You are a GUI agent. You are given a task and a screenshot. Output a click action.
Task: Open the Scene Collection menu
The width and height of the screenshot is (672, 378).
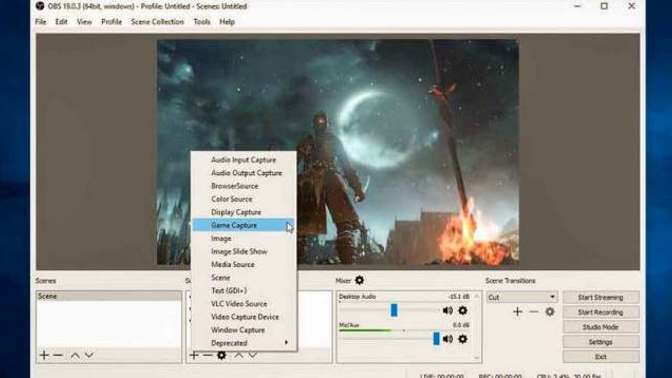tap(157, 21)
